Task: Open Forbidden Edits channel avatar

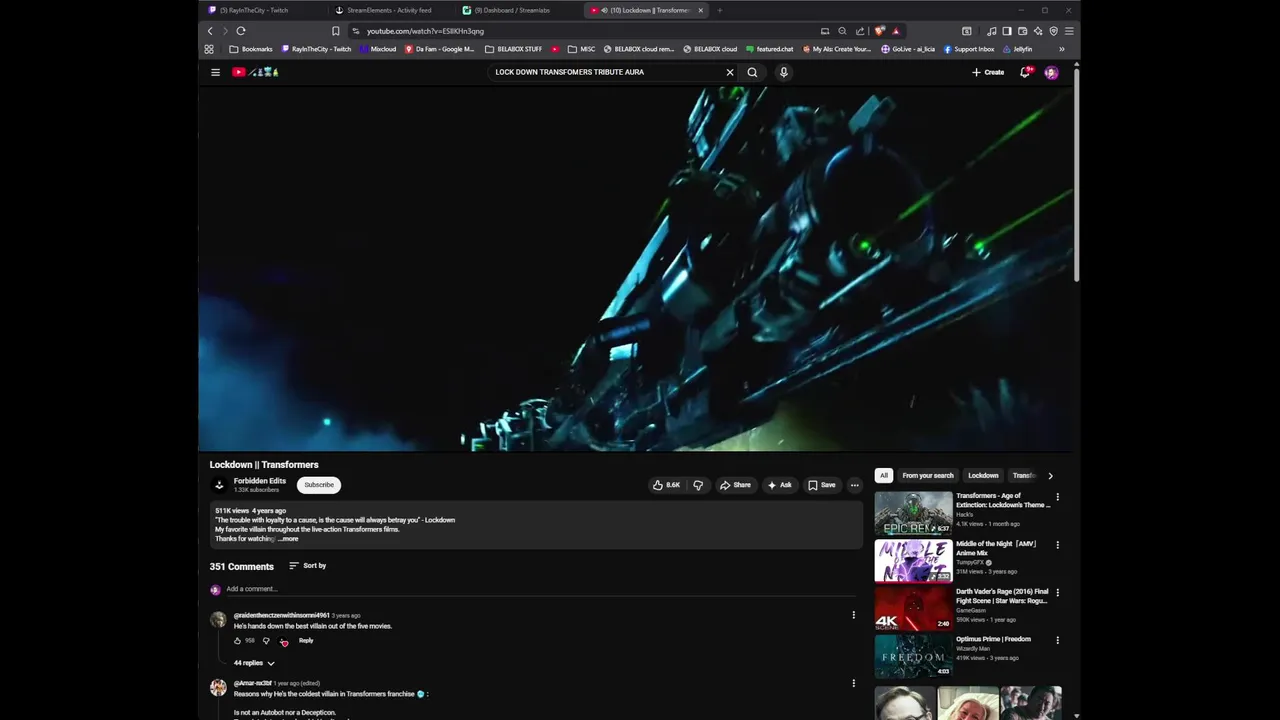Action: click(x=219, y=485)
